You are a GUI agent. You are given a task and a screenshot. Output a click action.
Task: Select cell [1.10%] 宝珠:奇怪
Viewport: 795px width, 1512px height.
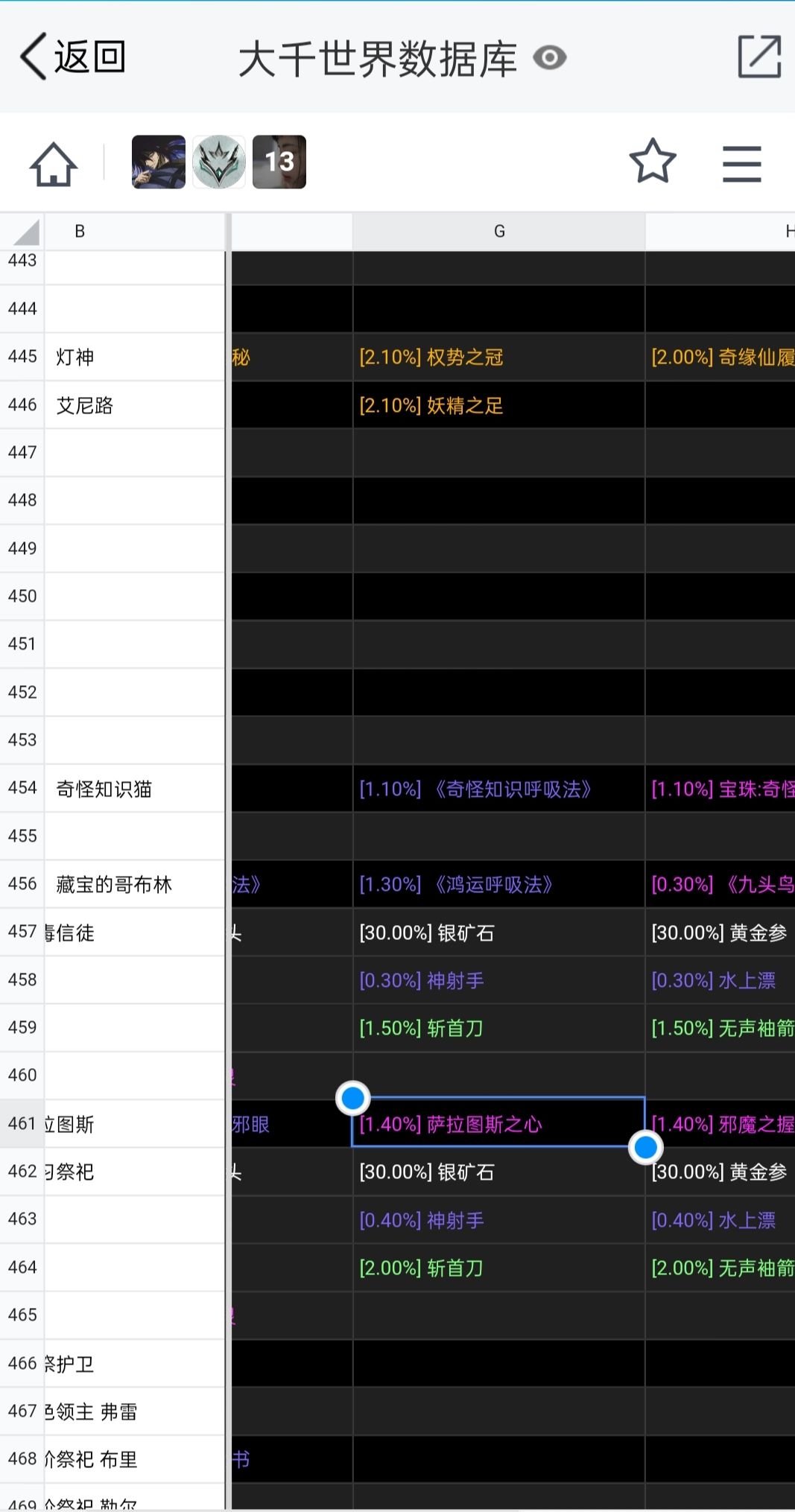(x=720, y=788)
